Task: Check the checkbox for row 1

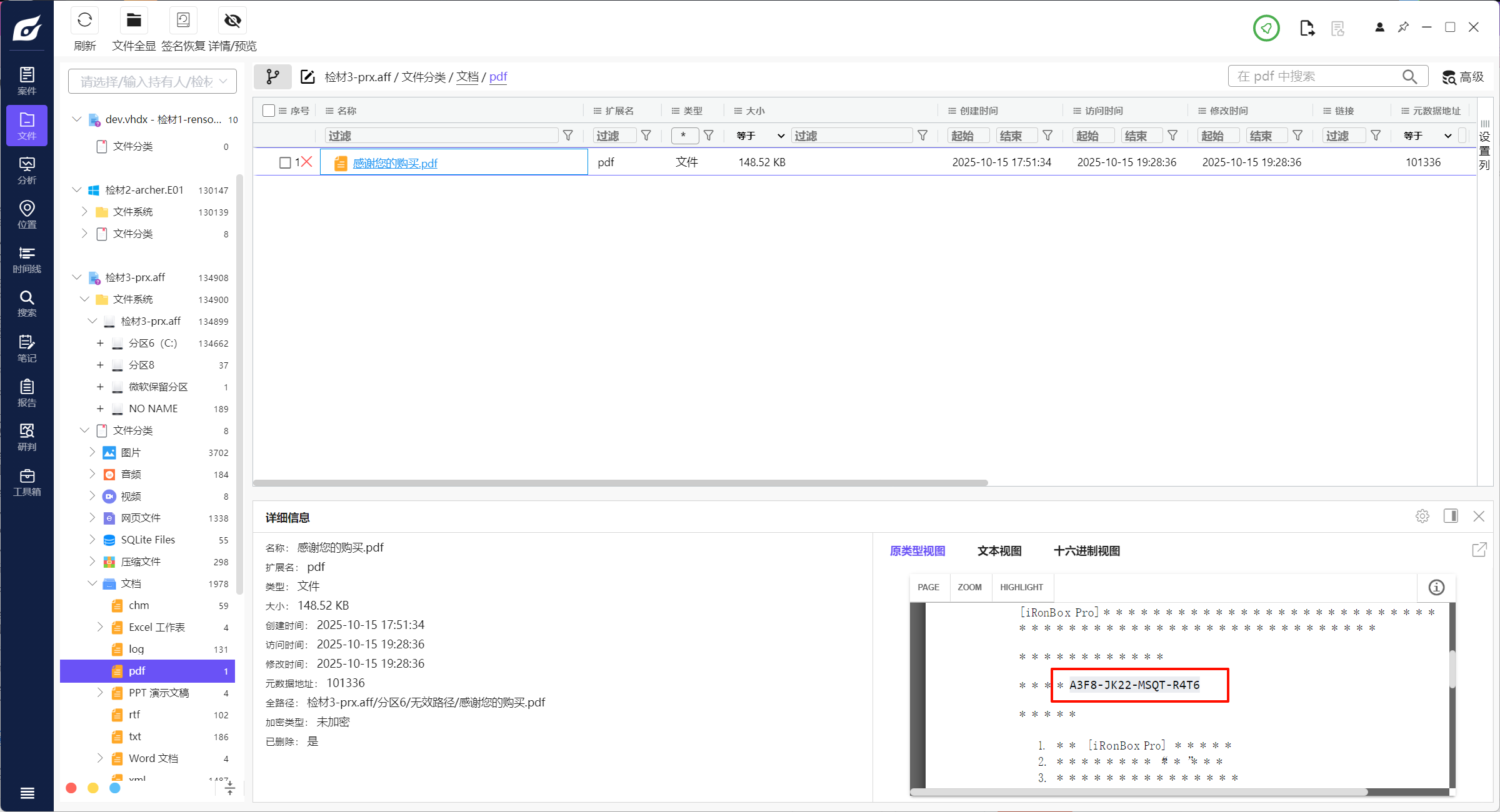Action: point(285,162)
